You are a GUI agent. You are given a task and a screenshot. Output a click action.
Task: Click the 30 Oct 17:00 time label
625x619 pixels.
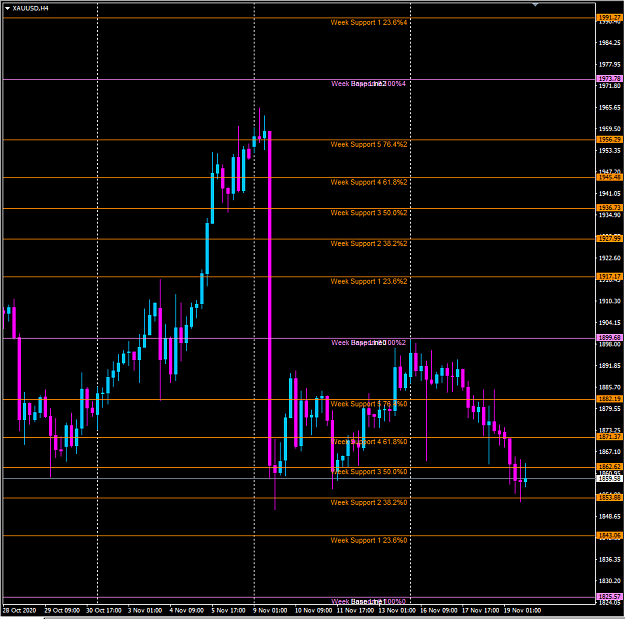click(x=104, y=611)
